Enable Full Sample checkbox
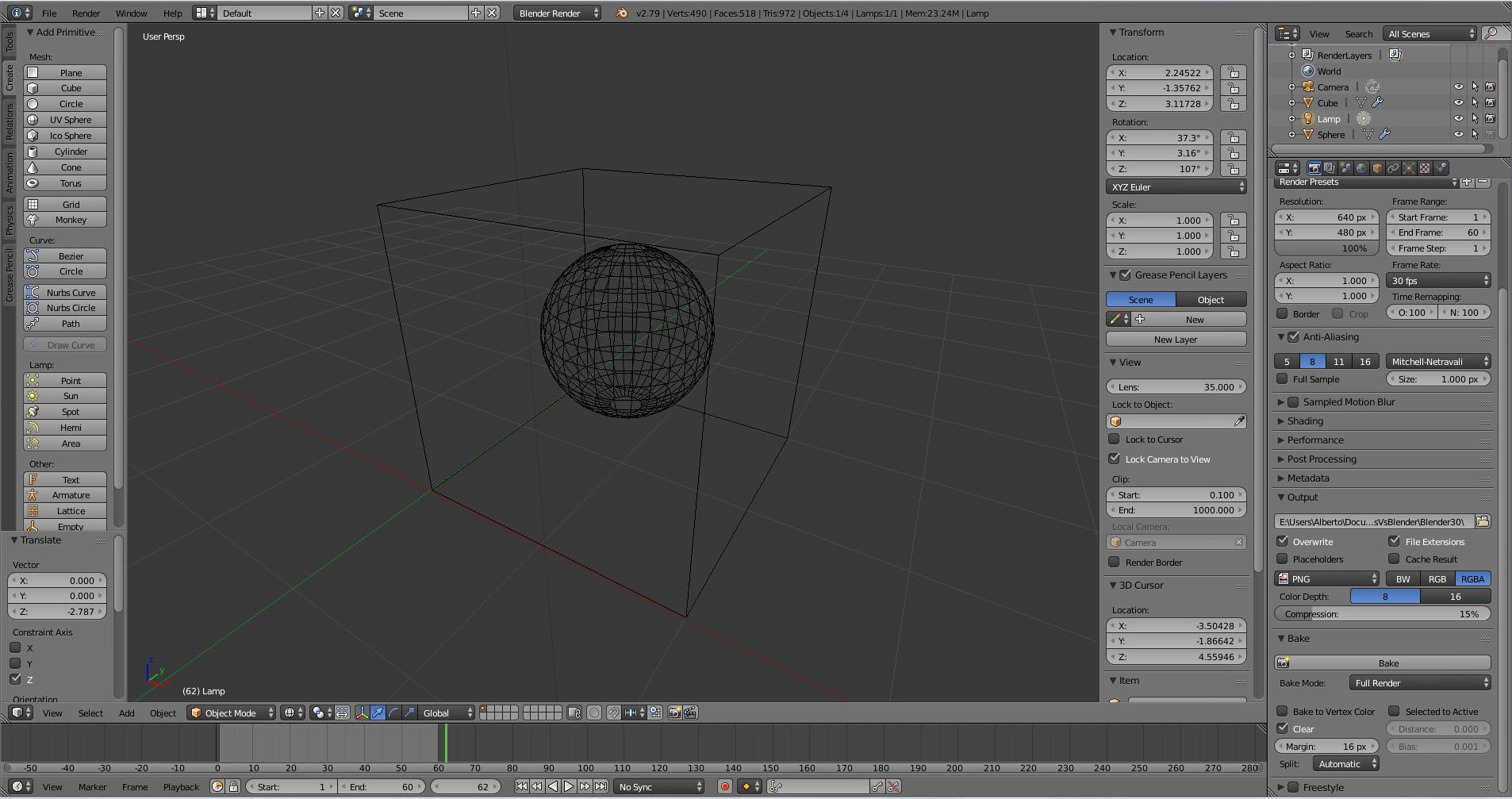1512x799 pixels. [x=1282, y=378]
